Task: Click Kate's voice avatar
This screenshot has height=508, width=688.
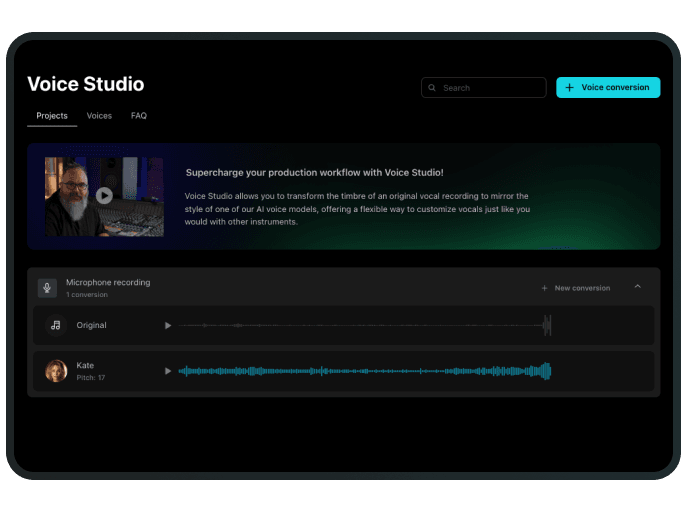Action: coord(56,371)
